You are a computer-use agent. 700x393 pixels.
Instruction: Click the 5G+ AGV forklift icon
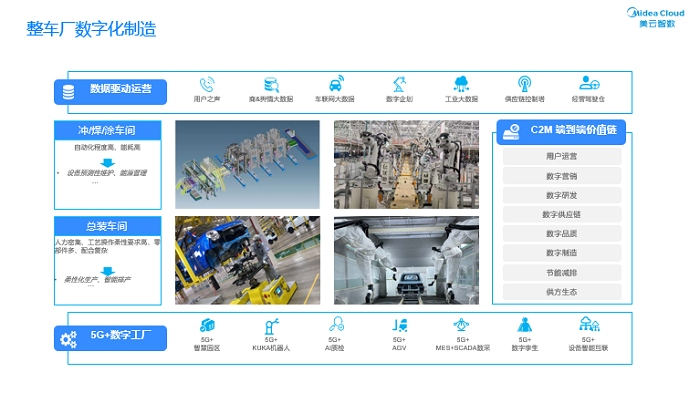400,325
